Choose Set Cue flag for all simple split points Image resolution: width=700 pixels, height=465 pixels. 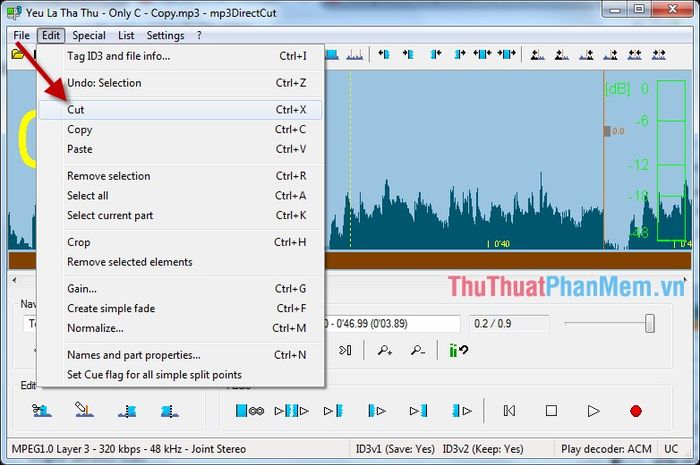(x=180, y=374)
